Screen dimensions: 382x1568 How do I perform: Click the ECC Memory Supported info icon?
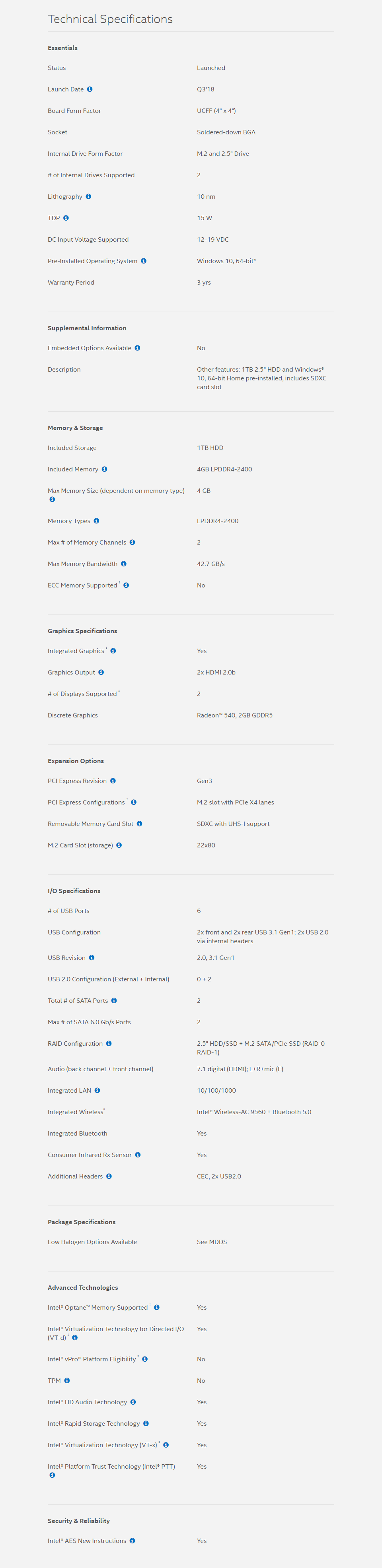point(126,585)
